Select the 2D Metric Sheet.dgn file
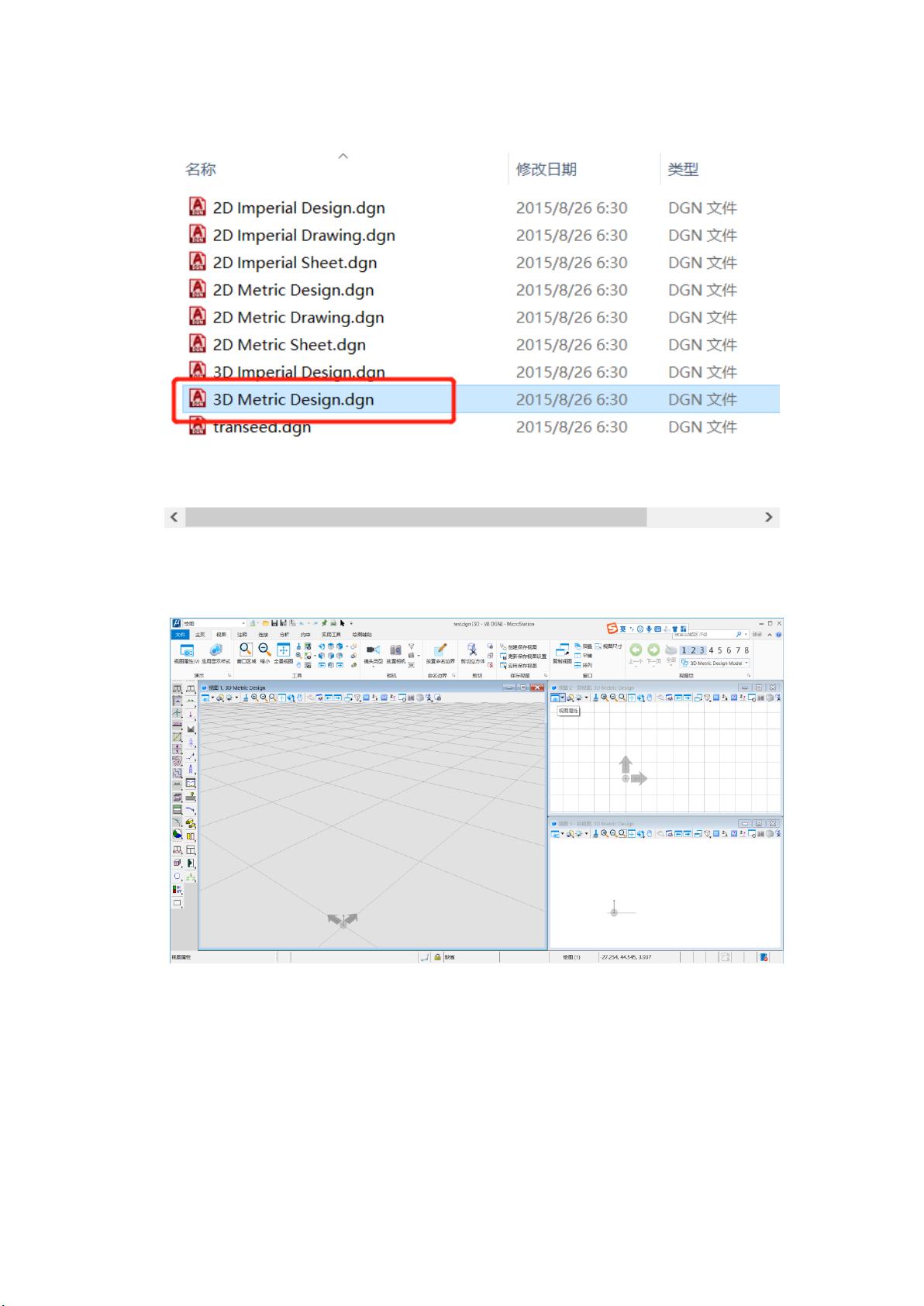 [481, 345]
